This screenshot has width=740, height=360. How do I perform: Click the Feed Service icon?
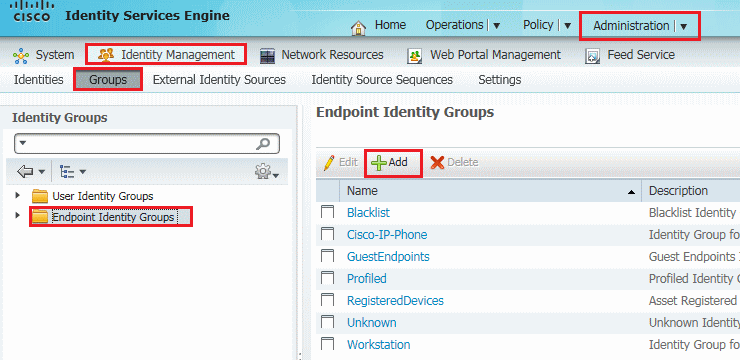592,56
